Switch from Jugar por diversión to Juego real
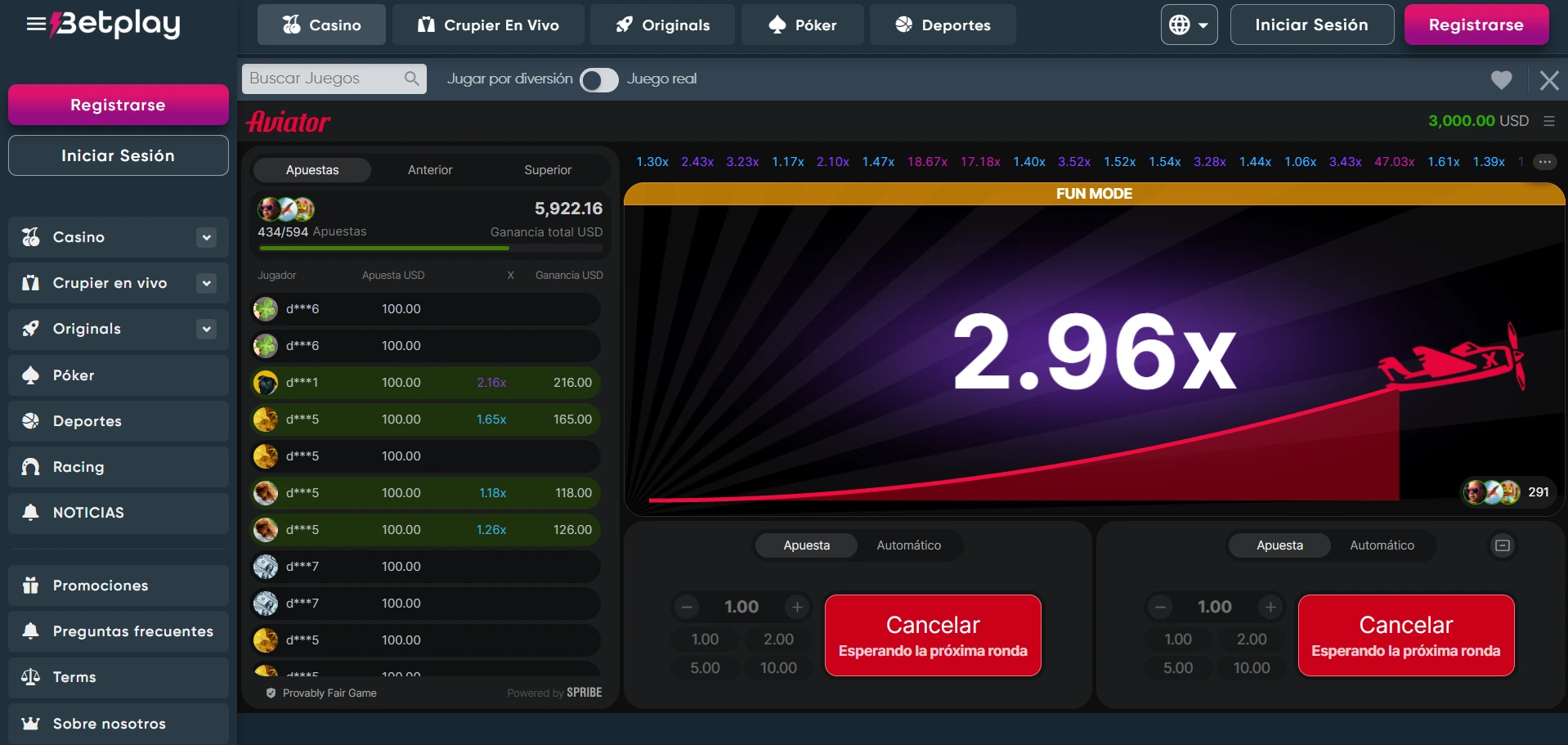 [x=599, y=79]
